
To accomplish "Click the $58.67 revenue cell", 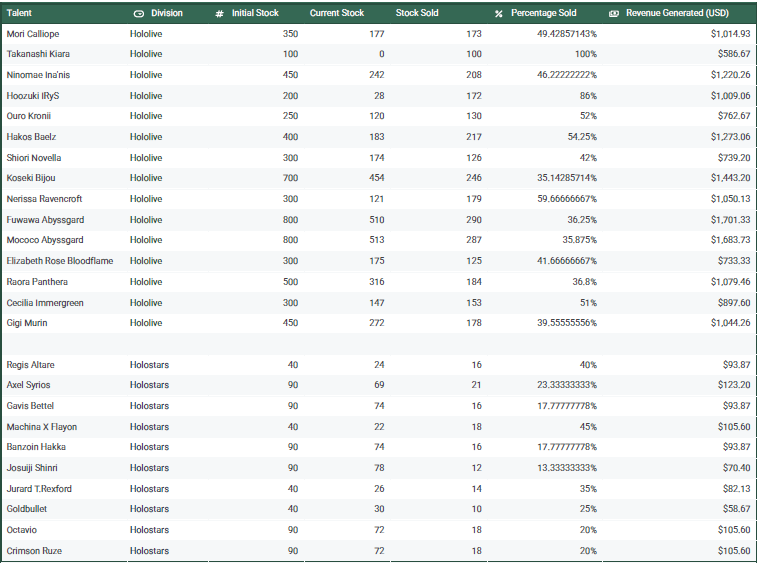I will (x=736, y=509).
